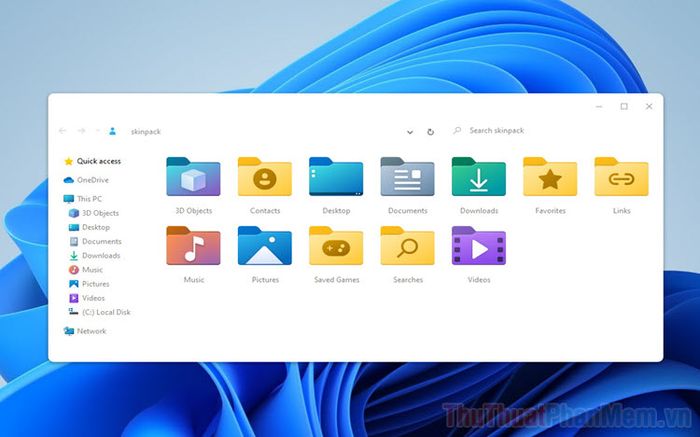Go back using the back arrow
The height and width of the screenshot is (437, 700).
62,131
